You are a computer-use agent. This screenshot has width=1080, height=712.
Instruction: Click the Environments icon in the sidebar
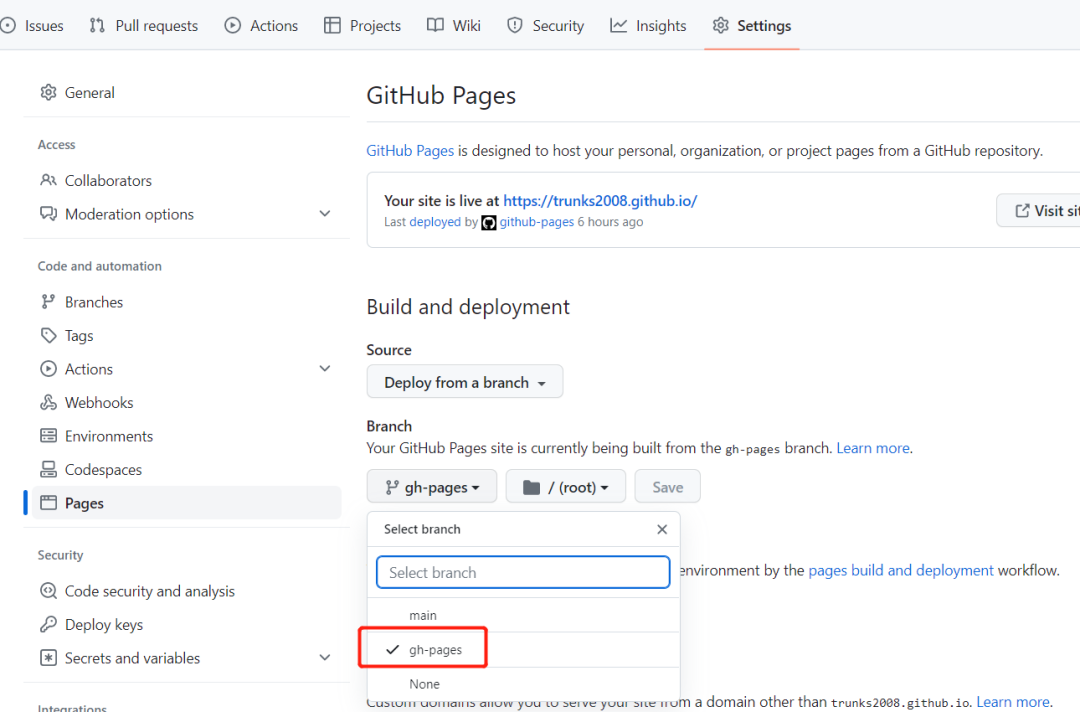pyautogui.click(x=48, y=435)
